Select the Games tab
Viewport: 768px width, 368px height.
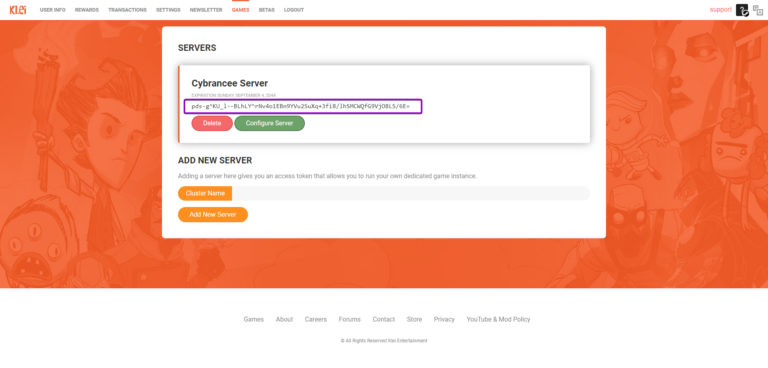click(x=240, y=10)
